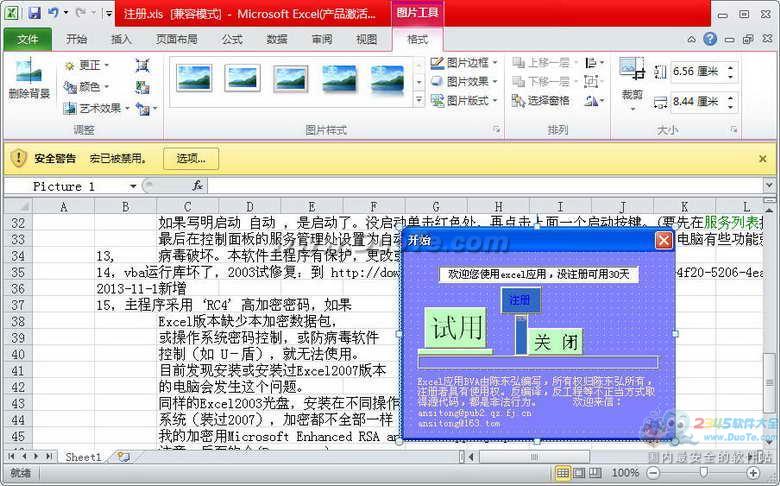Click the Insert Function fx icon
The width and height of the screenshot is (780, 486).
click(197, 186)
